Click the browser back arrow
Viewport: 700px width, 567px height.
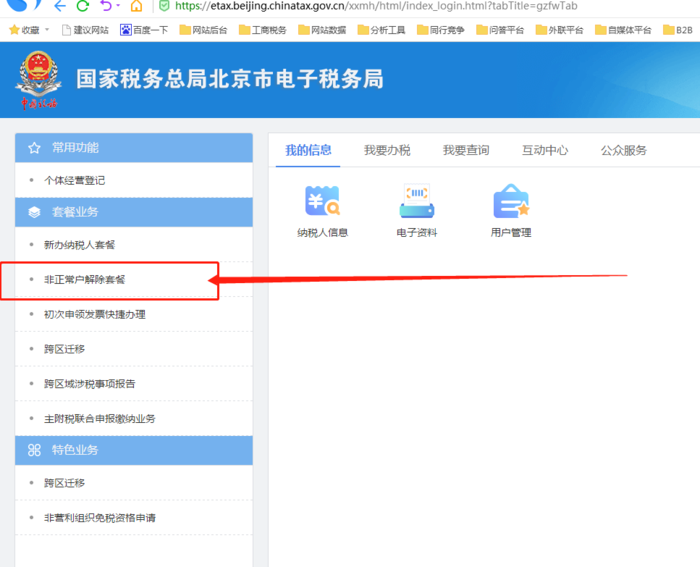tap(60, 6)
